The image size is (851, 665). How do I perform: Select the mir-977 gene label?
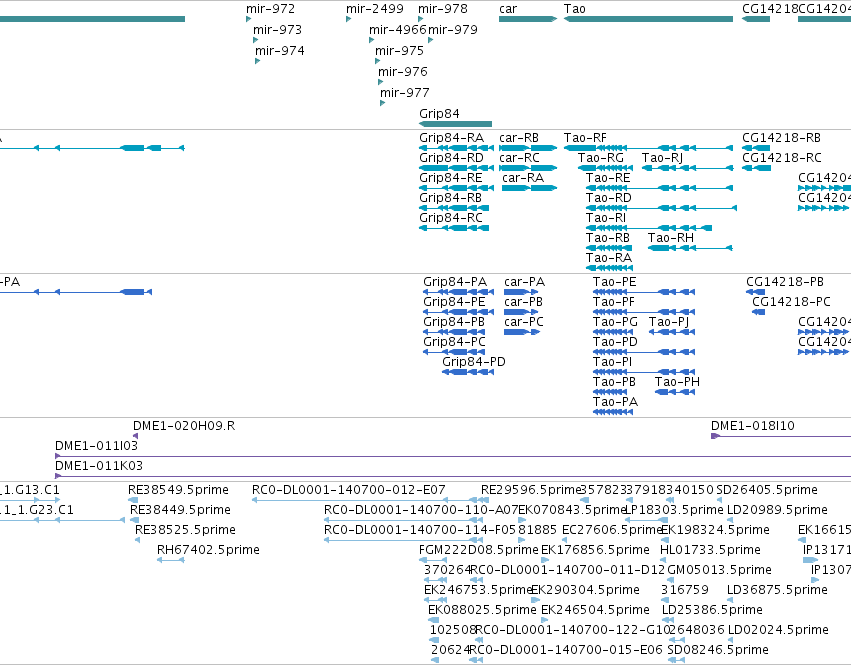(x=405, y=93)
